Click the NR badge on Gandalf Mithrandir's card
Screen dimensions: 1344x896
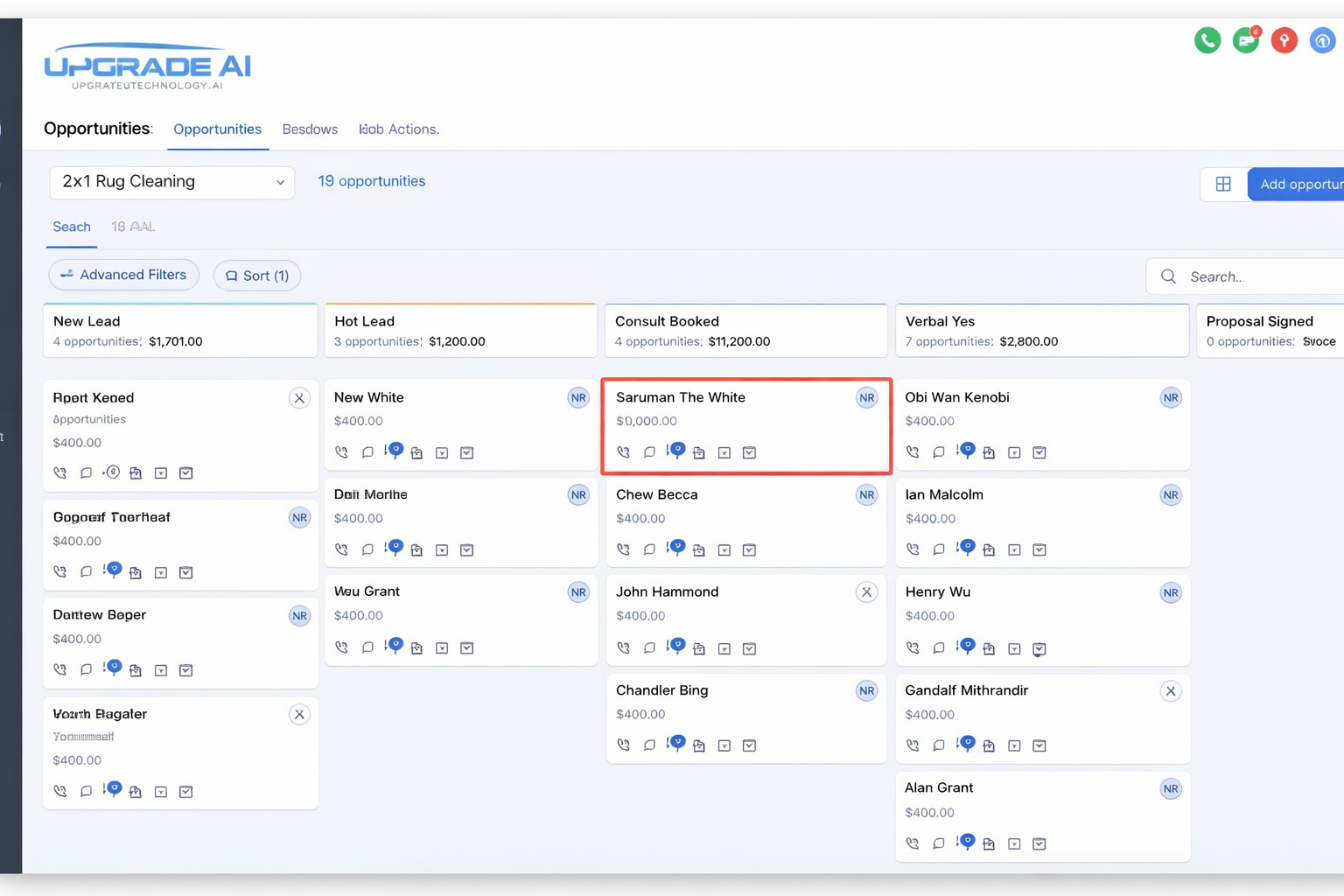(1171, 690)
